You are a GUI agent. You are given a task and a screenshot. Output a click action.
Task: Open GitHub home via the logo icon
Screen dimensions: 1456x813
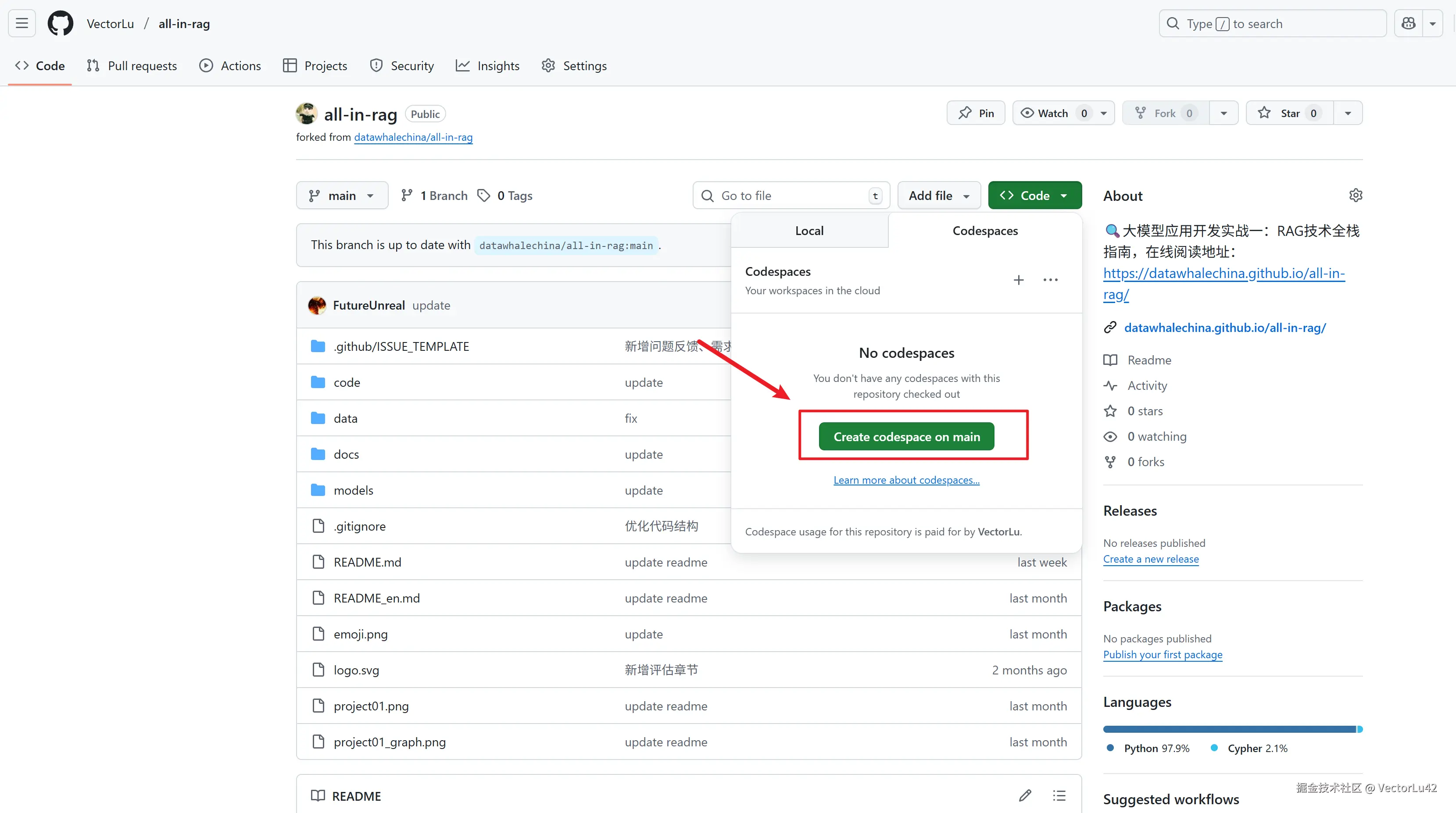(61, 23)
